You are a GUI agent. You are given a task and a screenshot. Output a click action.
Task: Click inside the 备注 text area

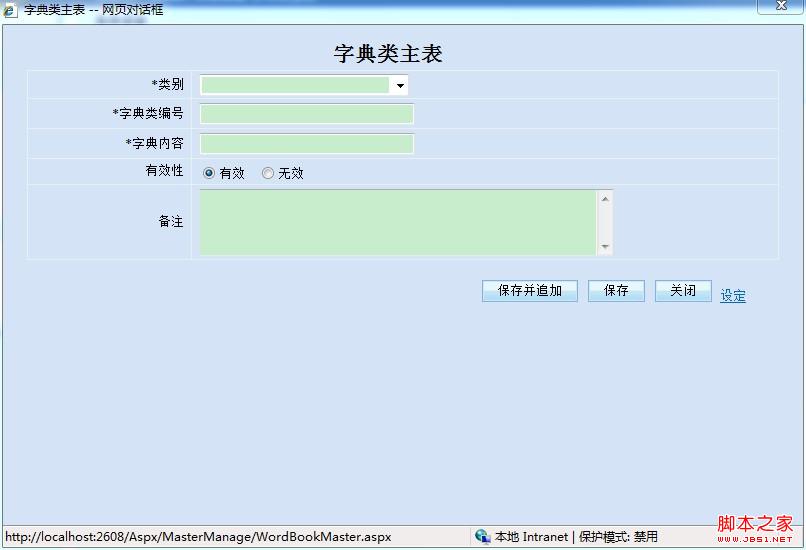(398, 222)
